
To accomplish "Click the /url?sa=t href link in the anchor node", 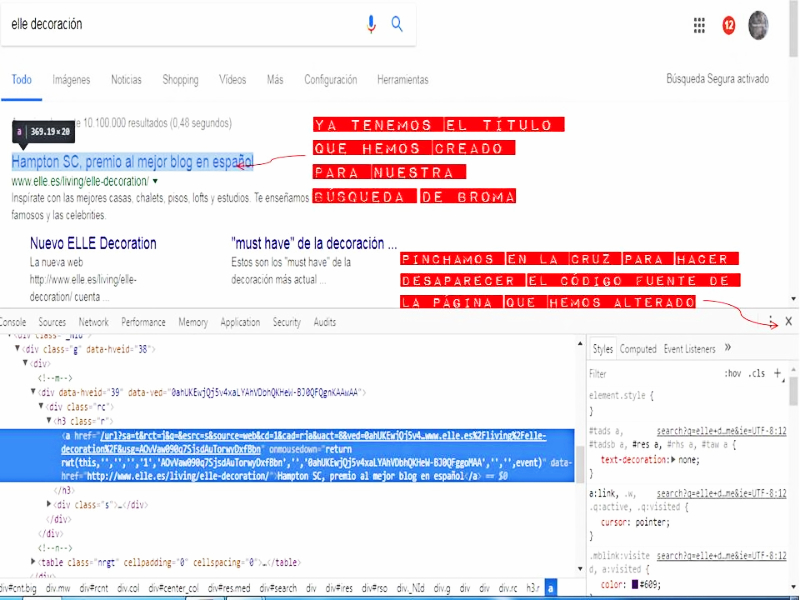I will tap(304, 442).
